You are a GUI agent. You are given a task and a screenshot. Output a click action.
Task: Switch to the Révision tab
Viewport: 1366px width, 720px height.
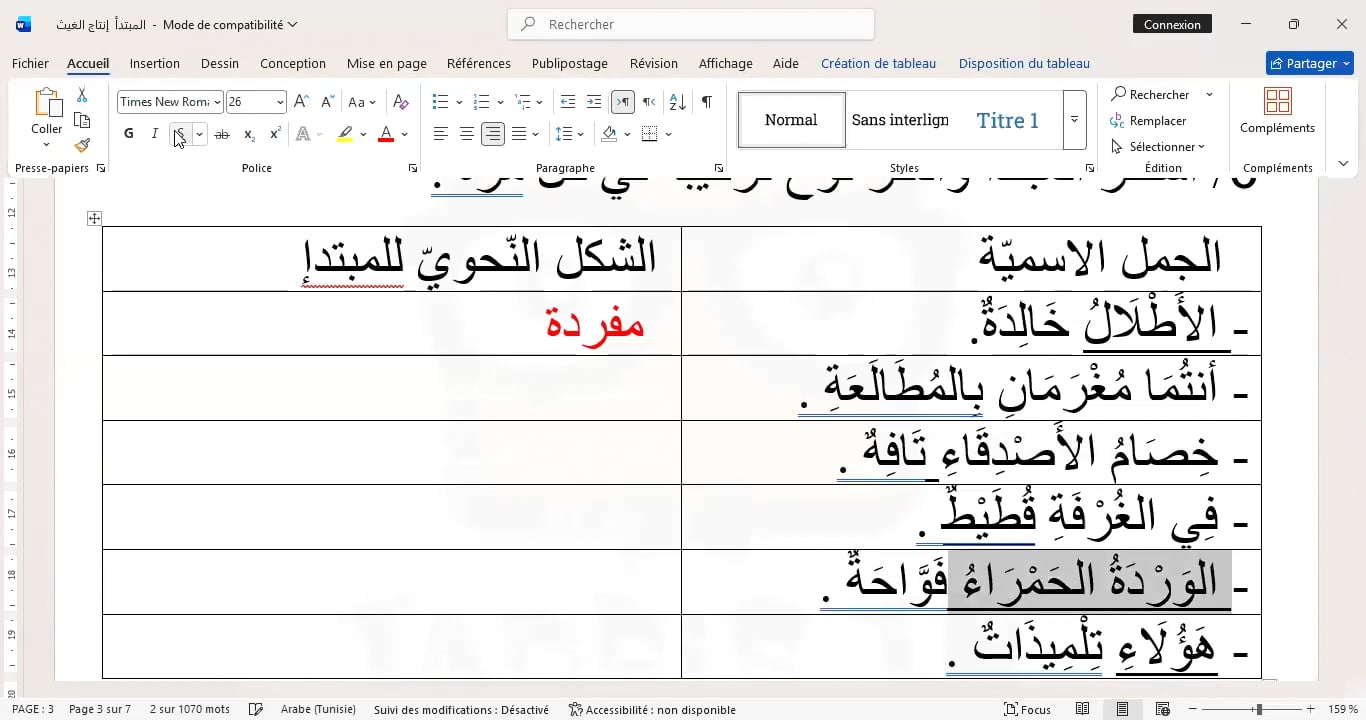pyautogui.click(x=653, y=63)
